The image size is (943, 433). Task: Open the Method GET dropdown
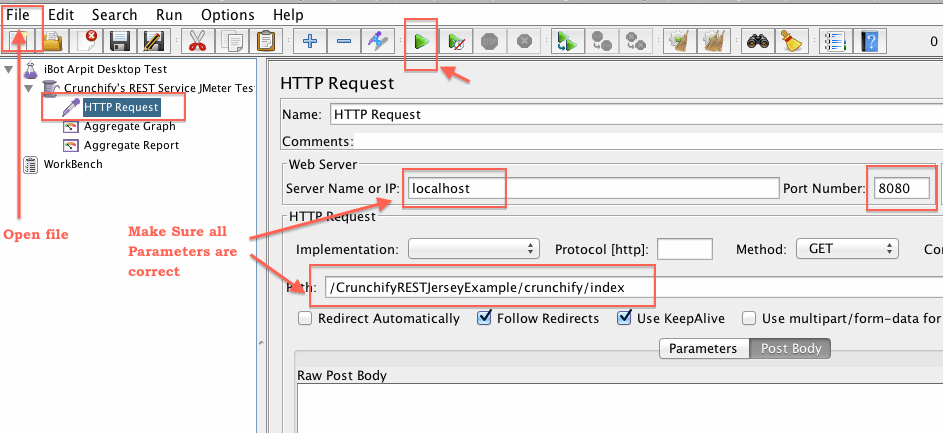tap(845, 249)
